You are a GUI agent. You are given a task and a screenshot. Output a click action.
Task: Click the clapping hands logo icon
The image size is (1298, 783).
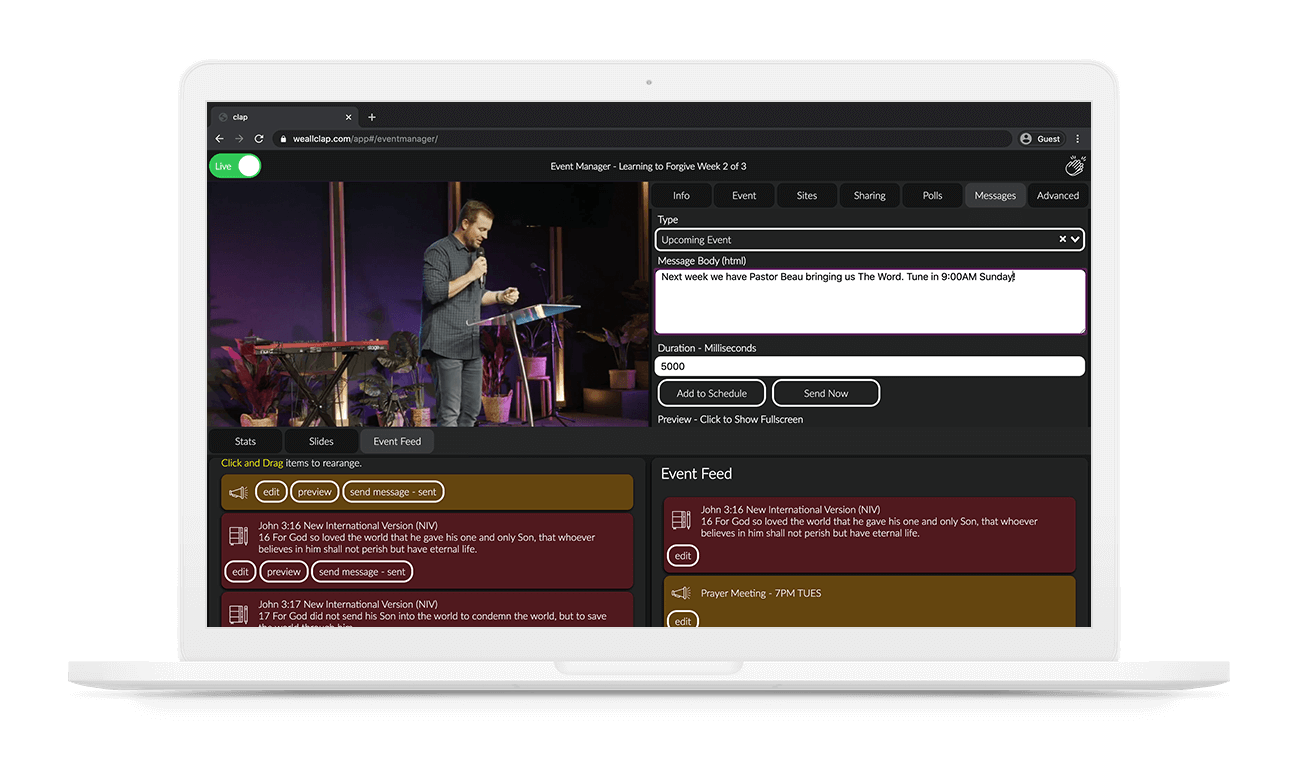1075,166
